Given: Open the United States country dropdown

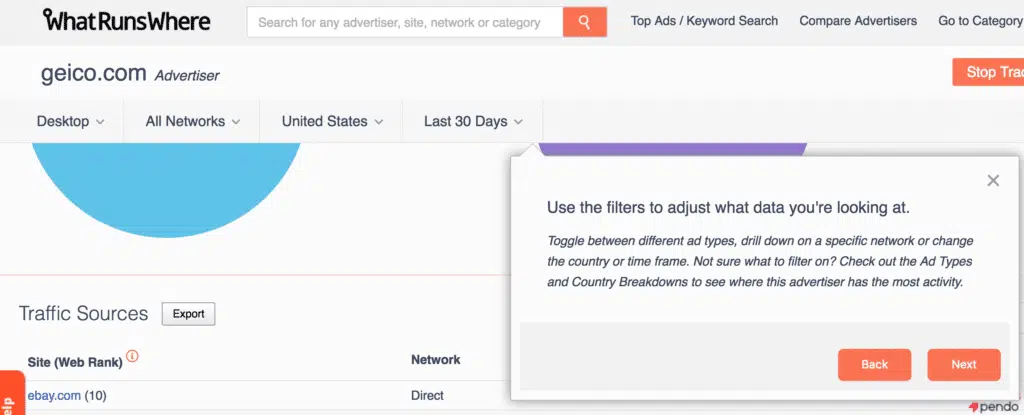Looking at the screenshot, I should [x=332, y=121].
